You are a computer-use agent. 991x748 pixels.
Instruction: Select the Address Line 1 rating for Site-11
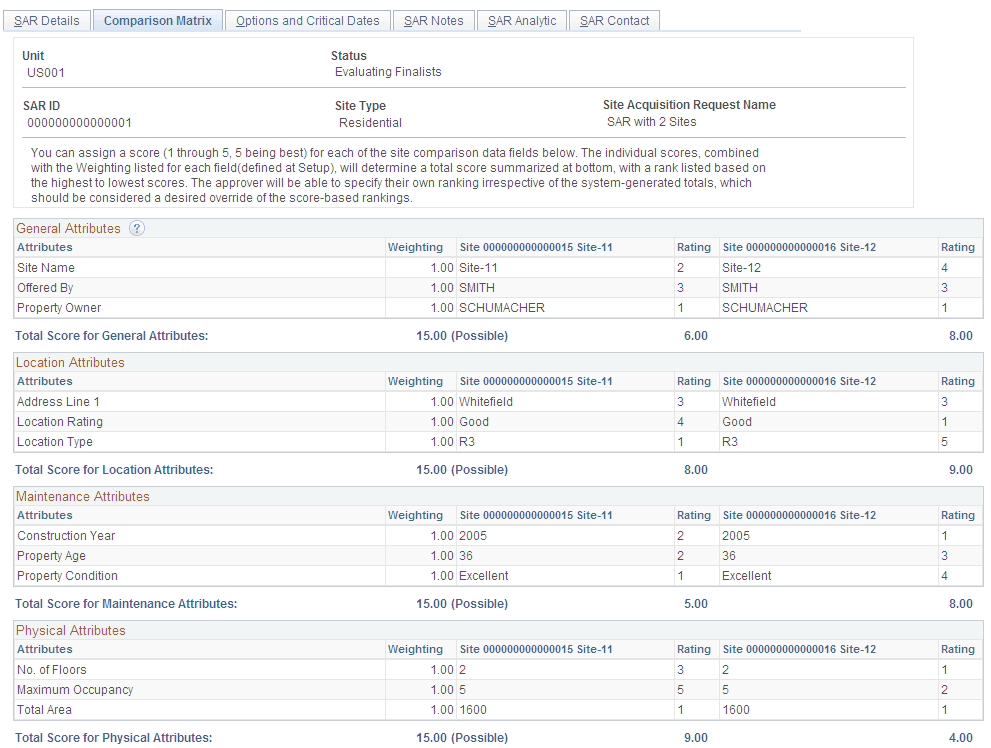pyautogui.click(x=680, y=401)
